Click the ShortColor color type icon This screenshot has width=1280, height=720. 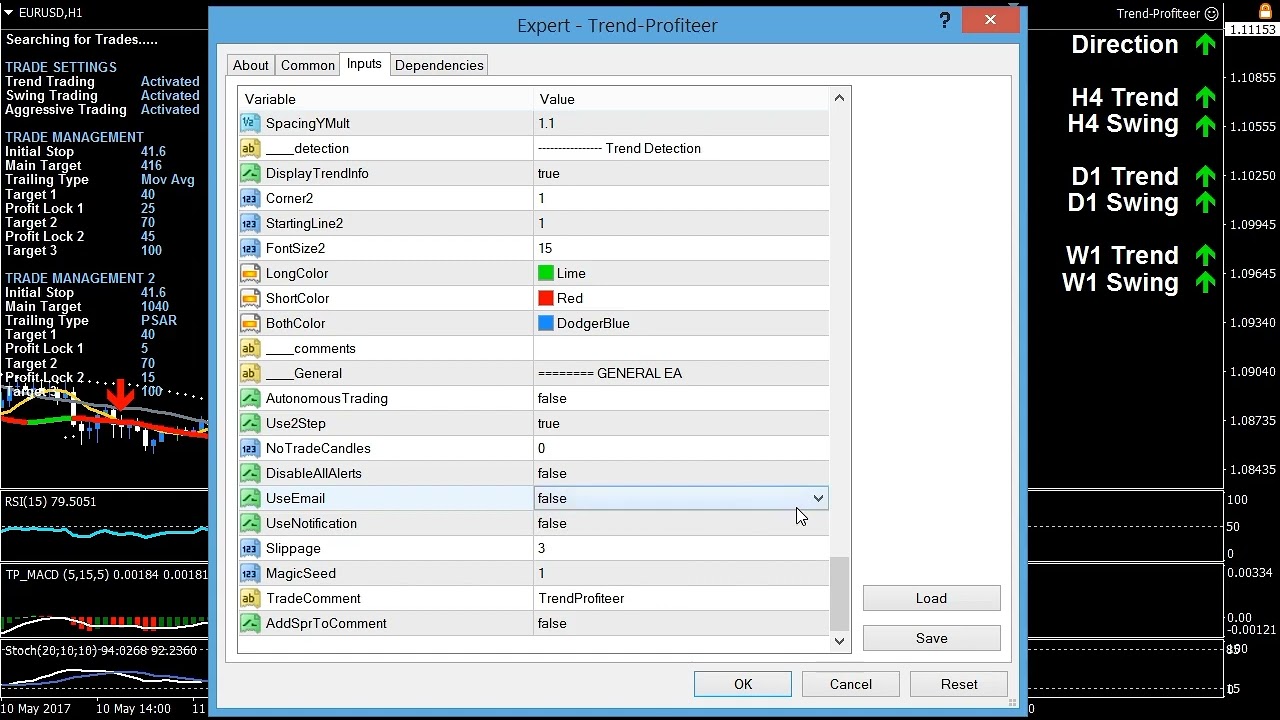click(250, 298)
